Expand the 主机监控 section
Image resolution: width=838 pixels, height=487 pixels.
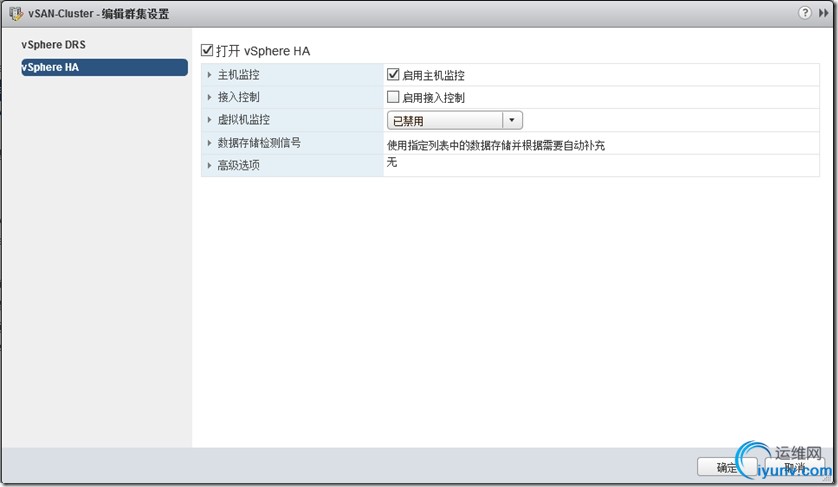click(x=210, y=75)
